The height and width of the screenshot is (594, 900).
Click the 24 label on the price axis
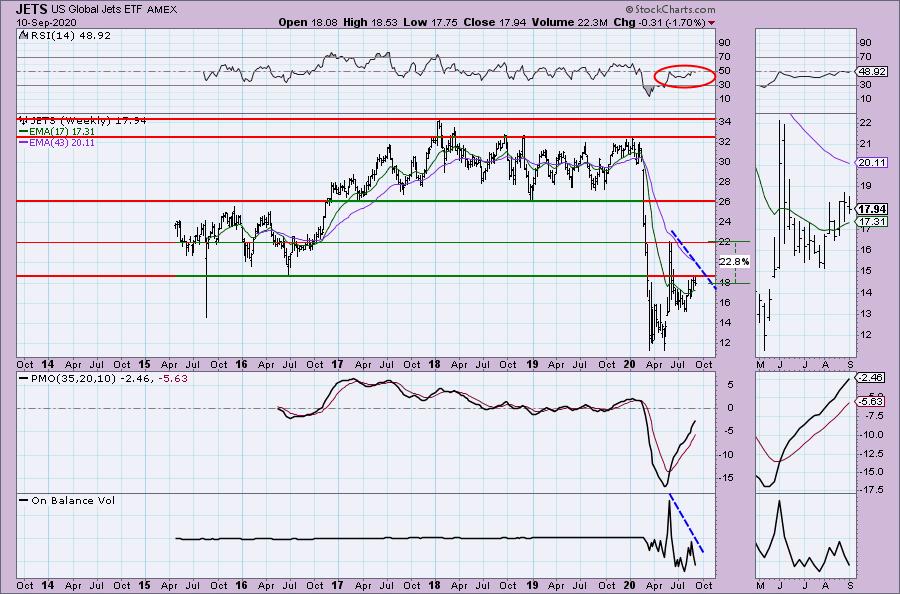725,222
